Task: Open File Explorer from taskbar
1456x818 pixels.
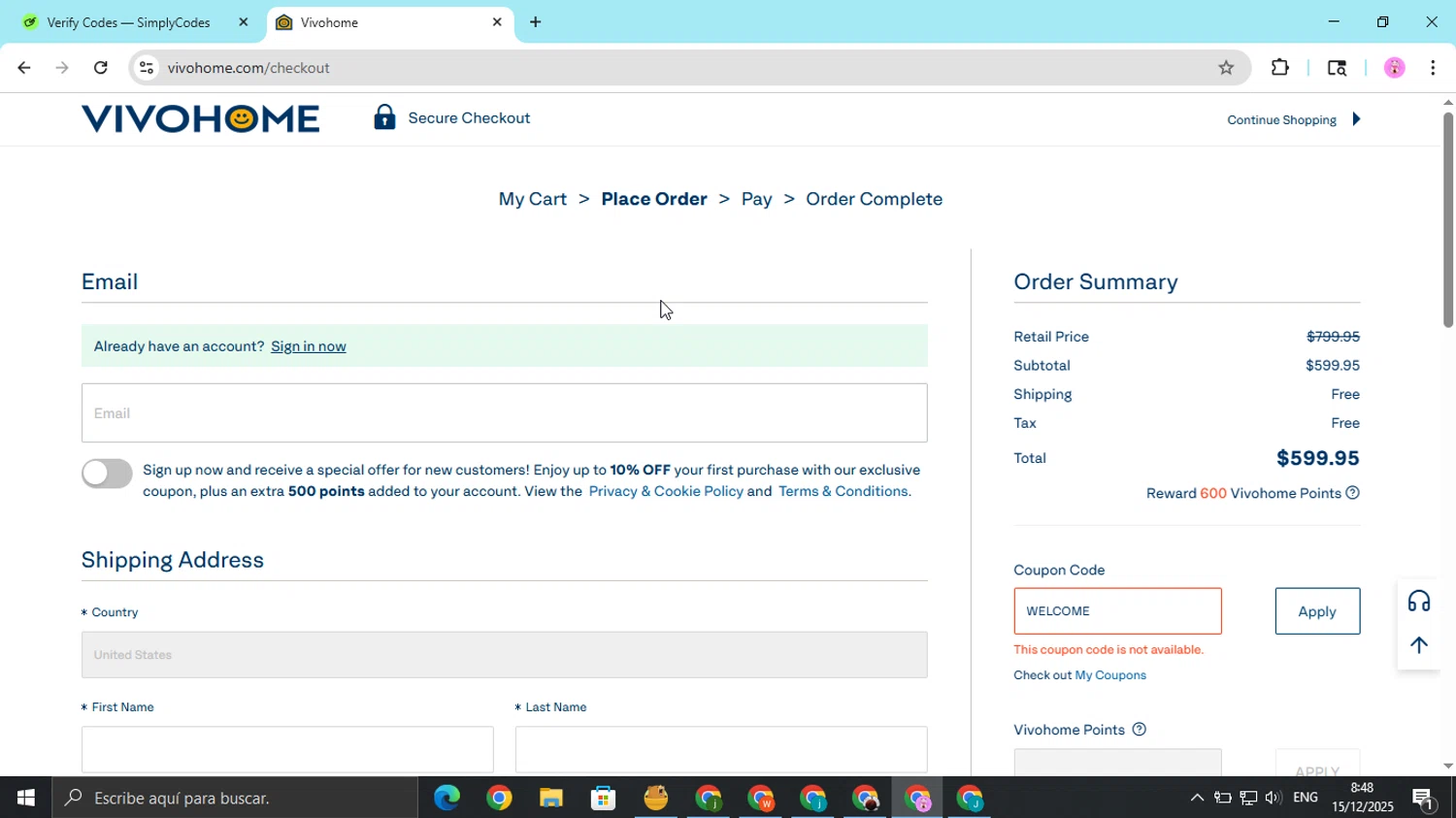Action: (x=551, y=798)
